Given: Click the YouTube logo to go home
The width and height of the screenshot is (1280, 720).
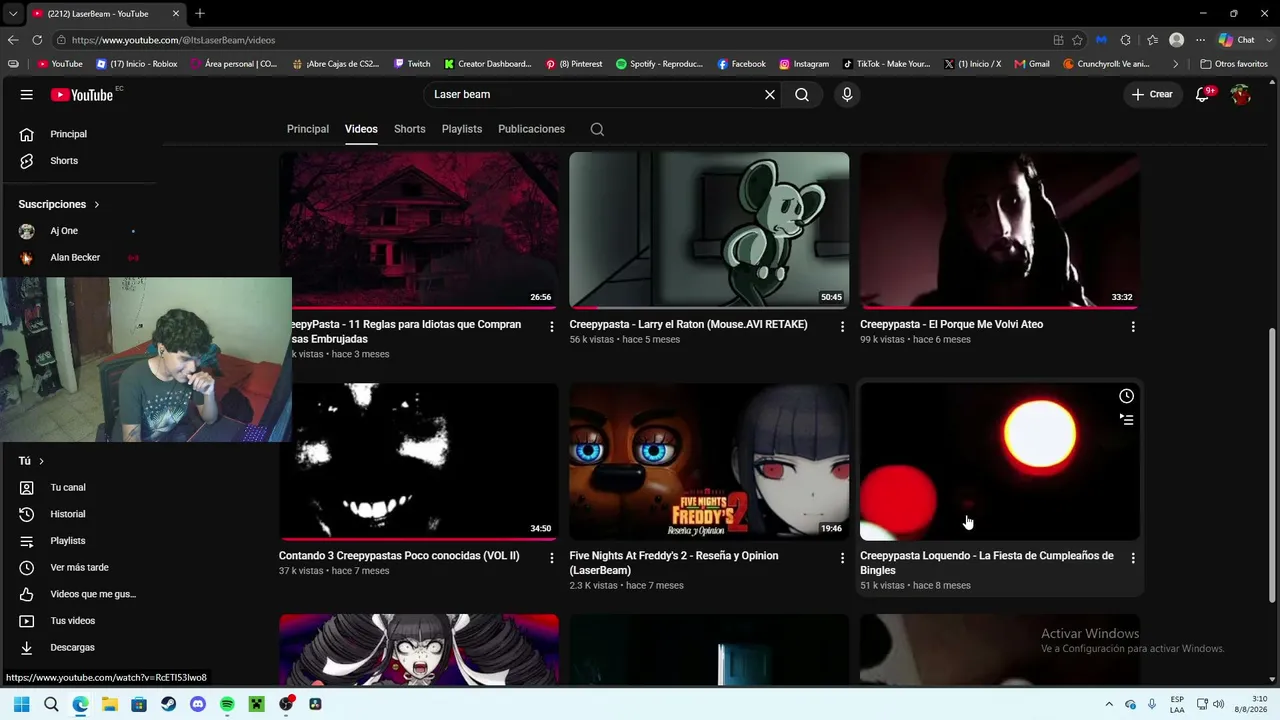Looking at the screenshot, I should point(82,95).
